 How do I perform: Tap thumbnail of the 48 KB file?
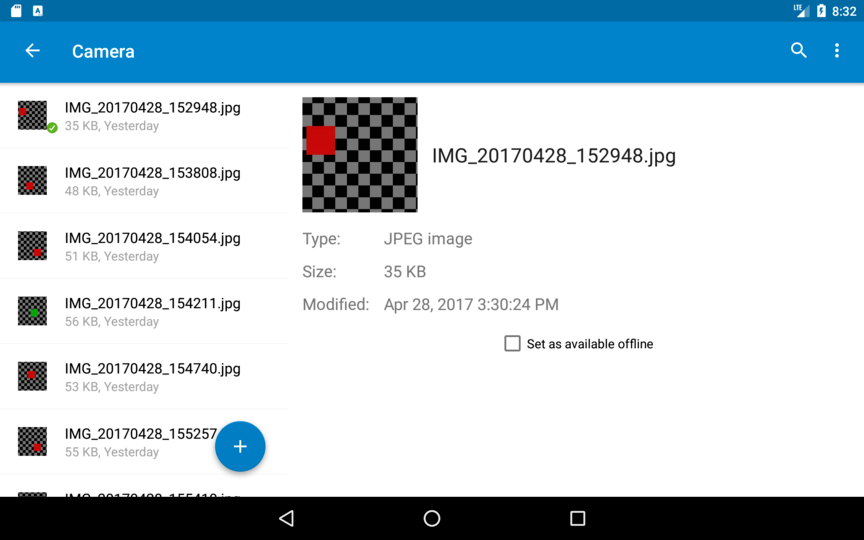33,180
